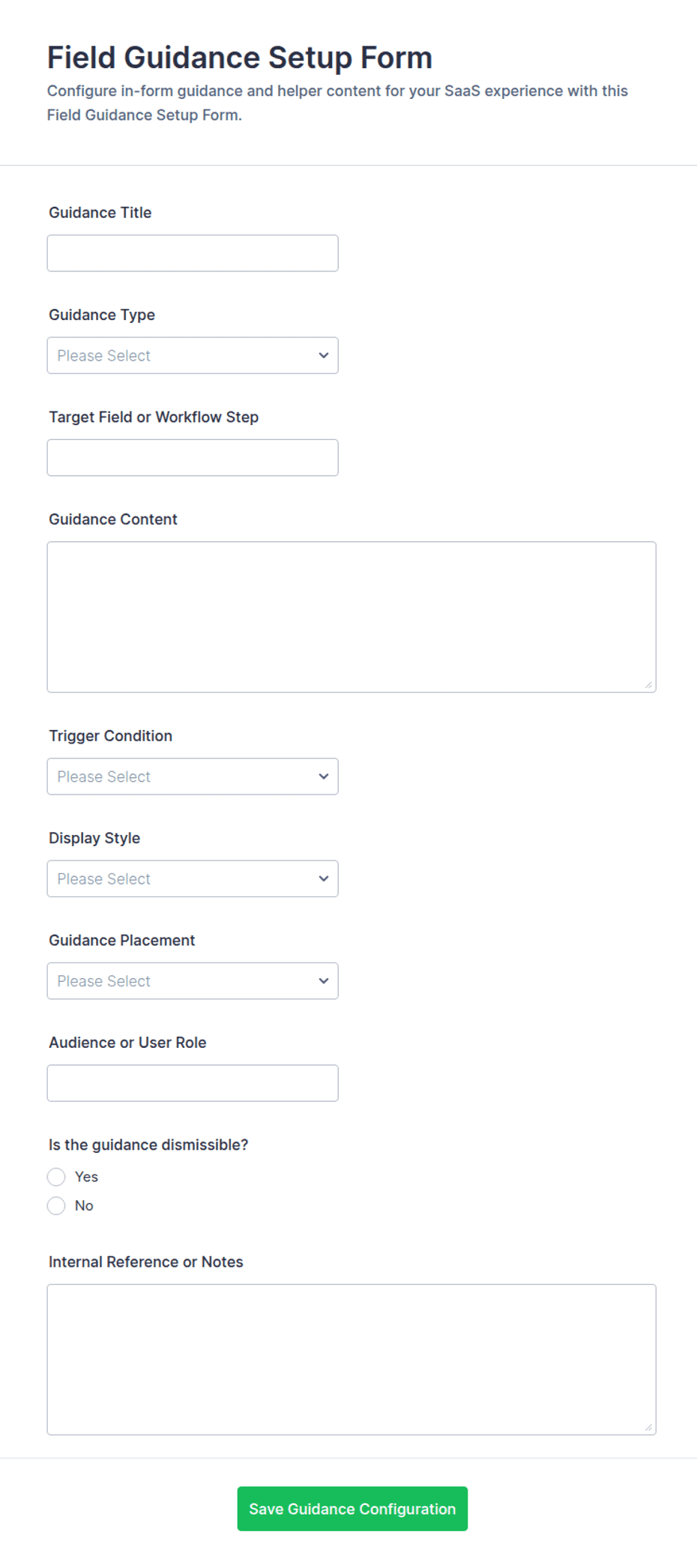Click the Guidance Content label

(x=113, y=519)
